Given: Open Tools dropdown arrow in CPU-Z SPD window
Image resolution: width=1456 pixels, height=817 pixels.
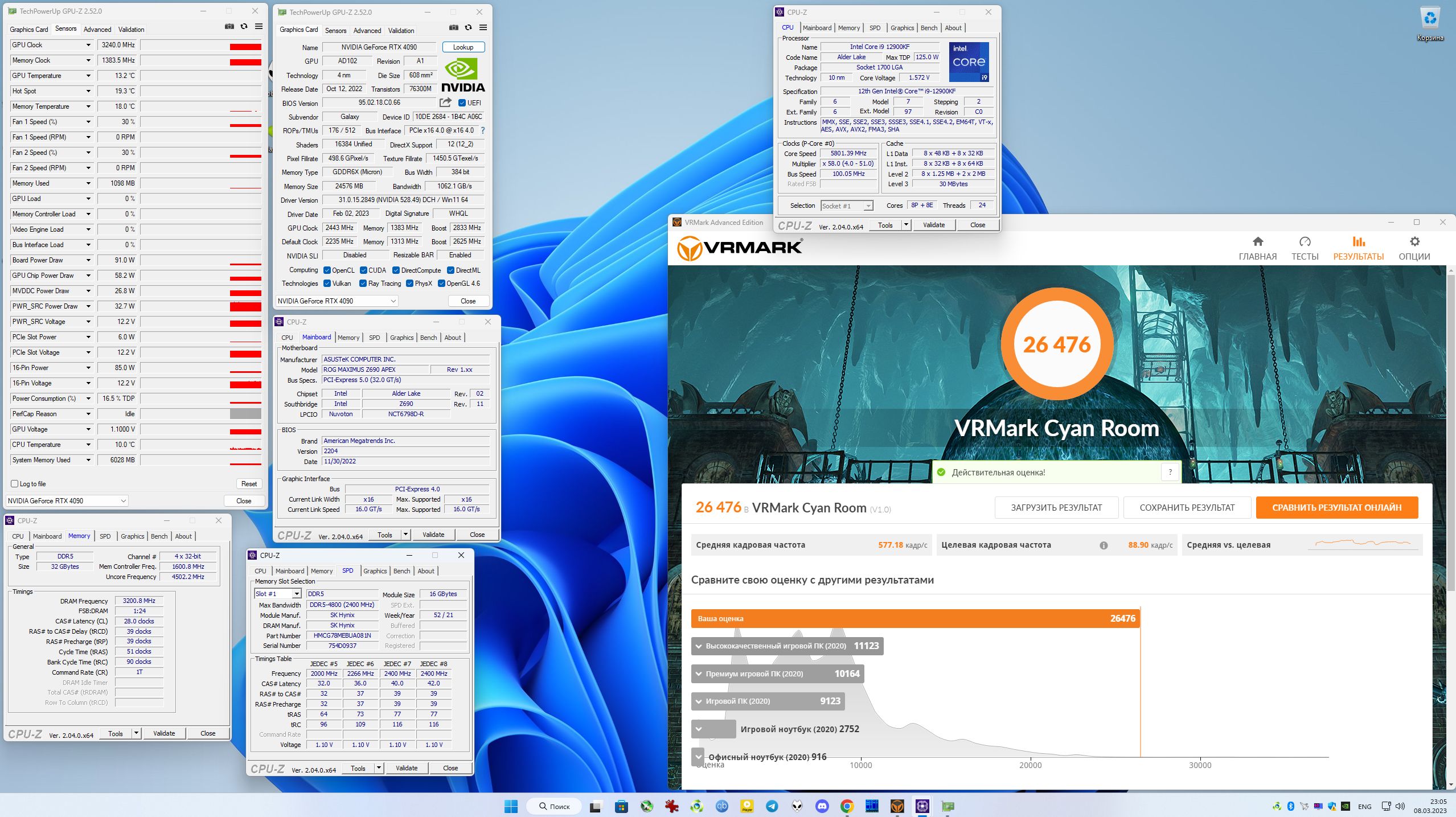Looking at the screenshot, I should tap(379, 768).
